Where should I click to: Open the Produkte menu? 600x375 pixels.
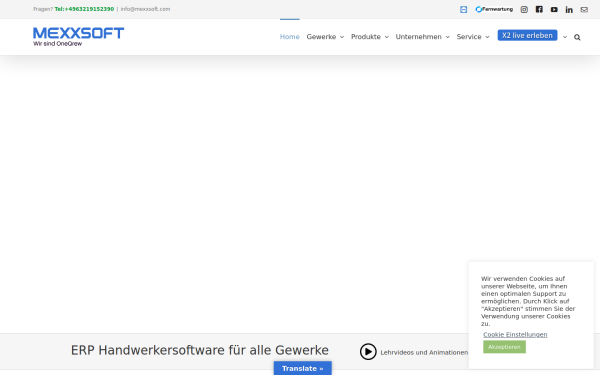coord(366,37)
